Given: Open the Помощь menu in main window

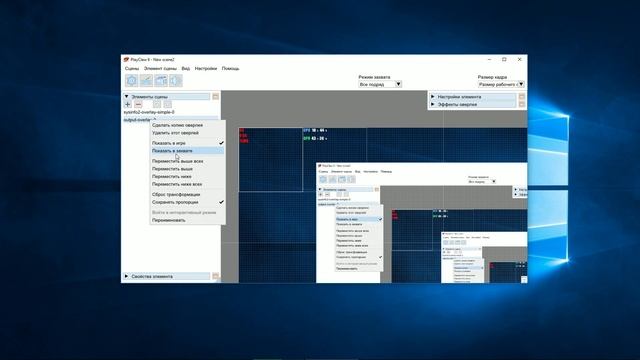Looking at the screenshot, I should pos(231,69).
